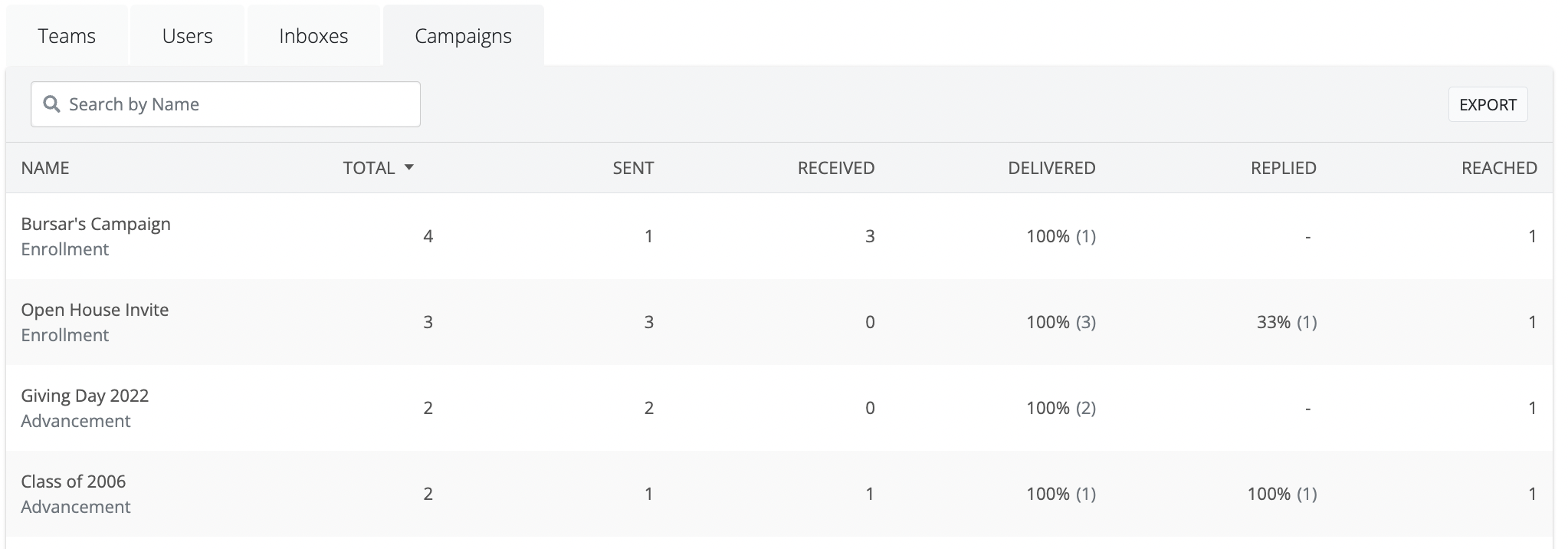Screen dimensions: 1568x549
Task: Sort by the RECEIVED column header
Action: tap(835, 168)
